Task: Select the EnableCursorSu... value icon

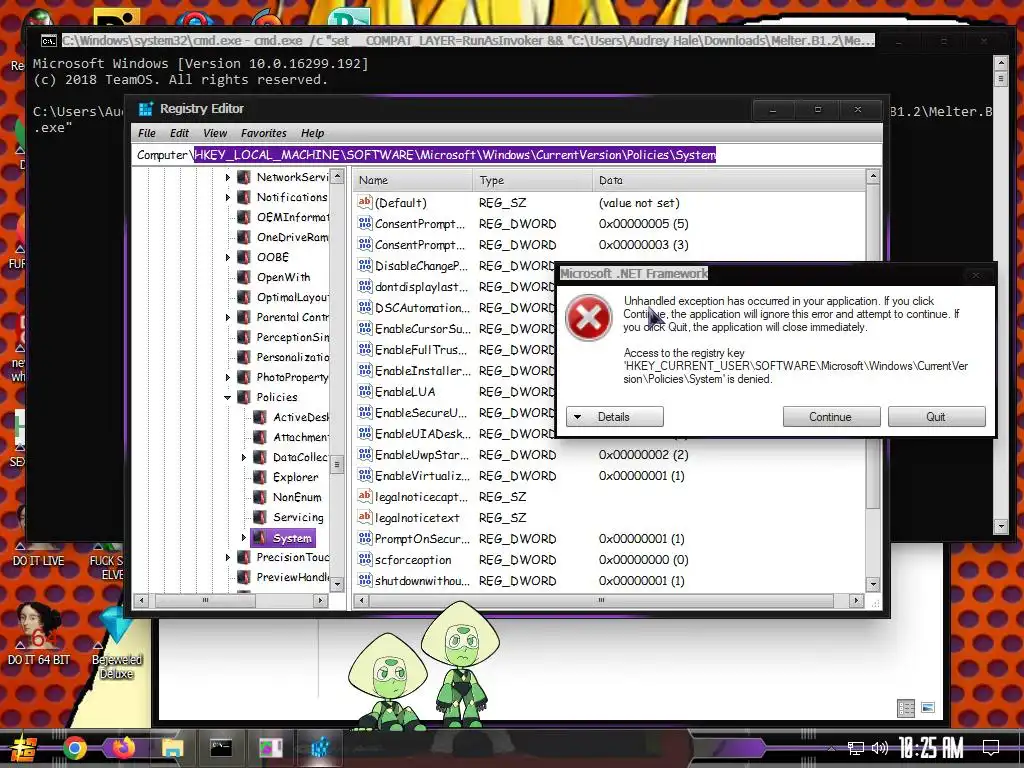Action: click(x=365, y=328)
